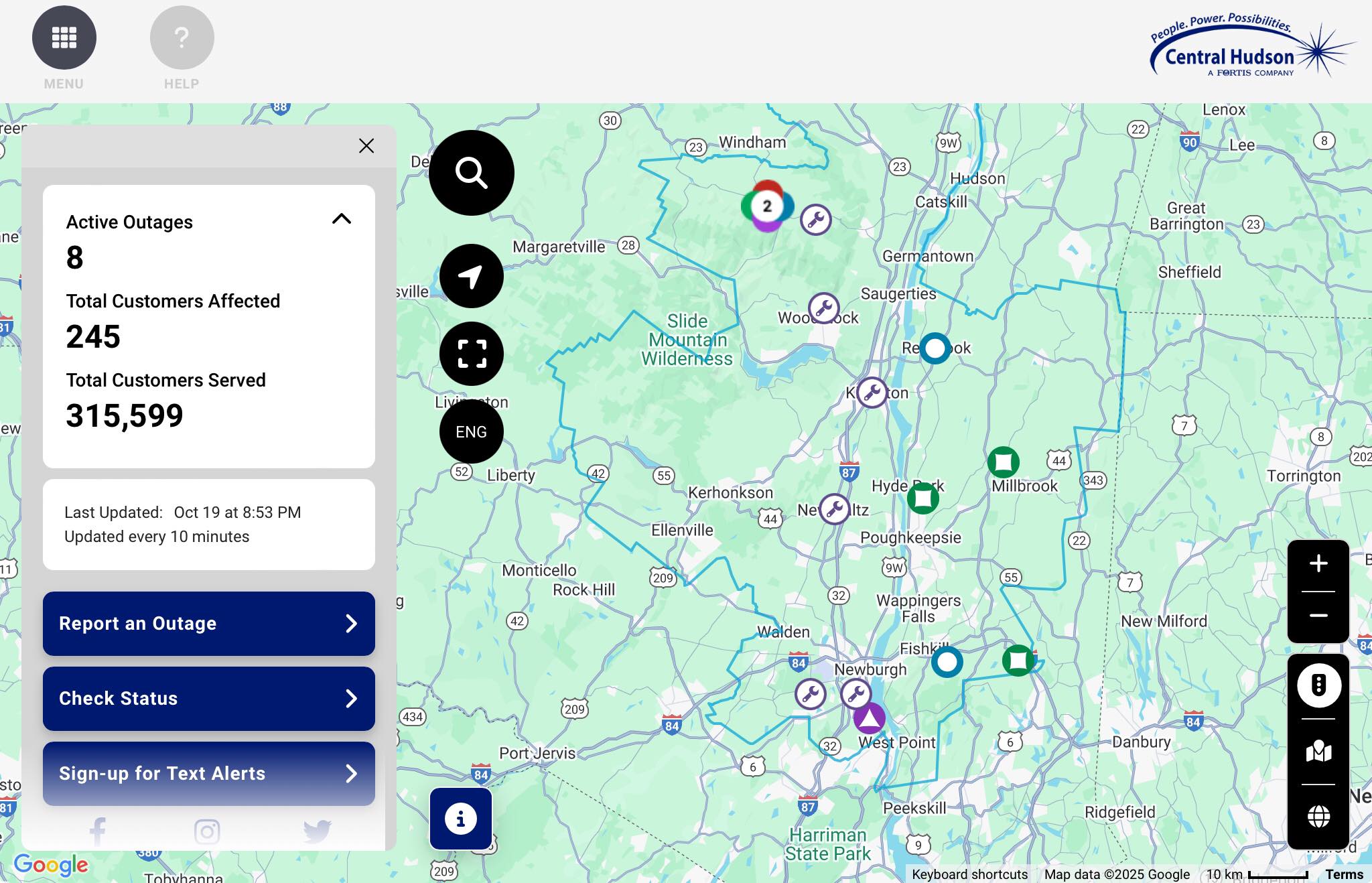Image resolution: width=1372 pixels, height=883 pixels.
Task: Open the Twitter social link
Action: click(x=317, y=831)
